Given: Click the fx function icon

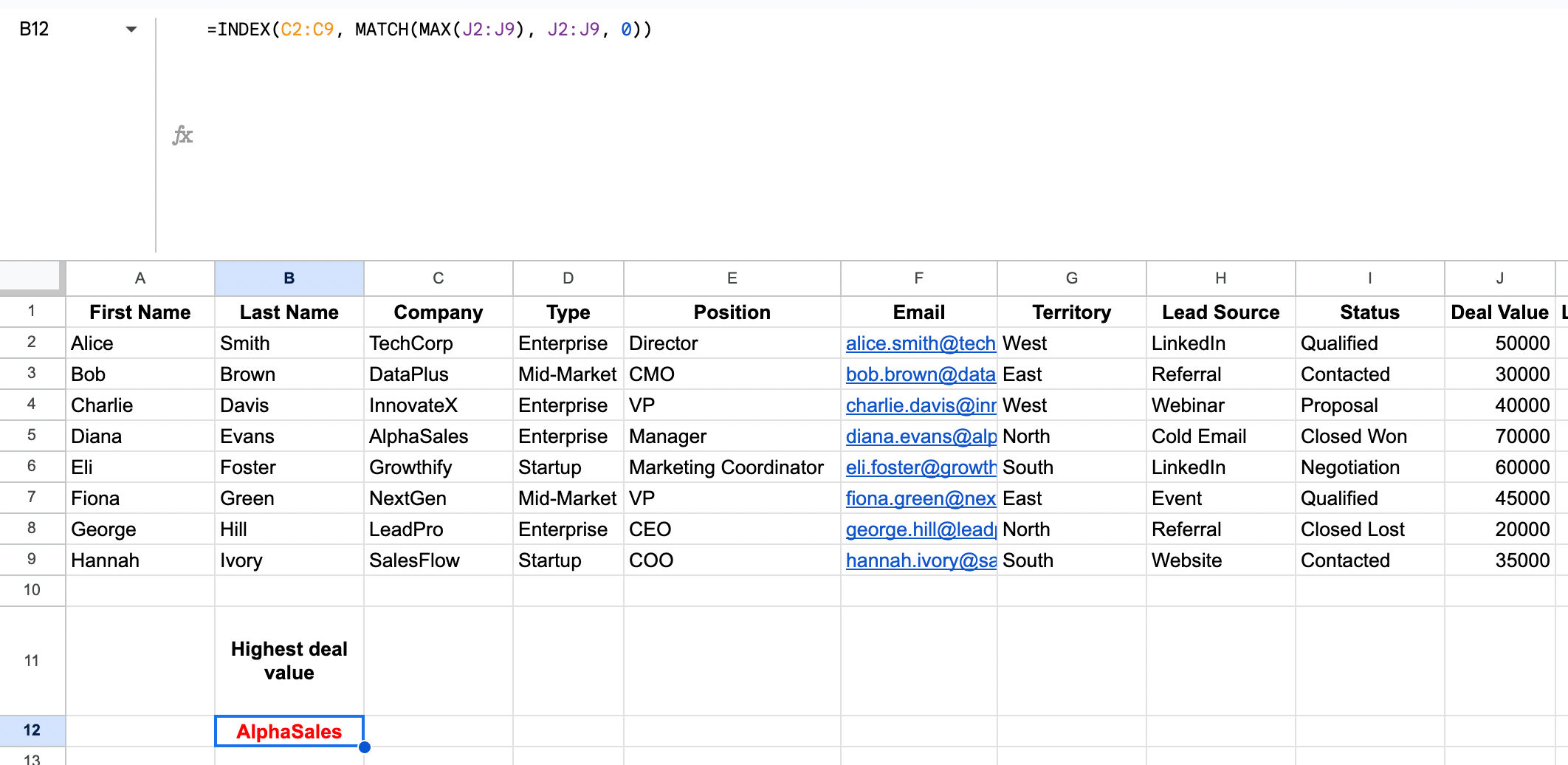Looking at the screenshot, I should [x=182, y=135].
